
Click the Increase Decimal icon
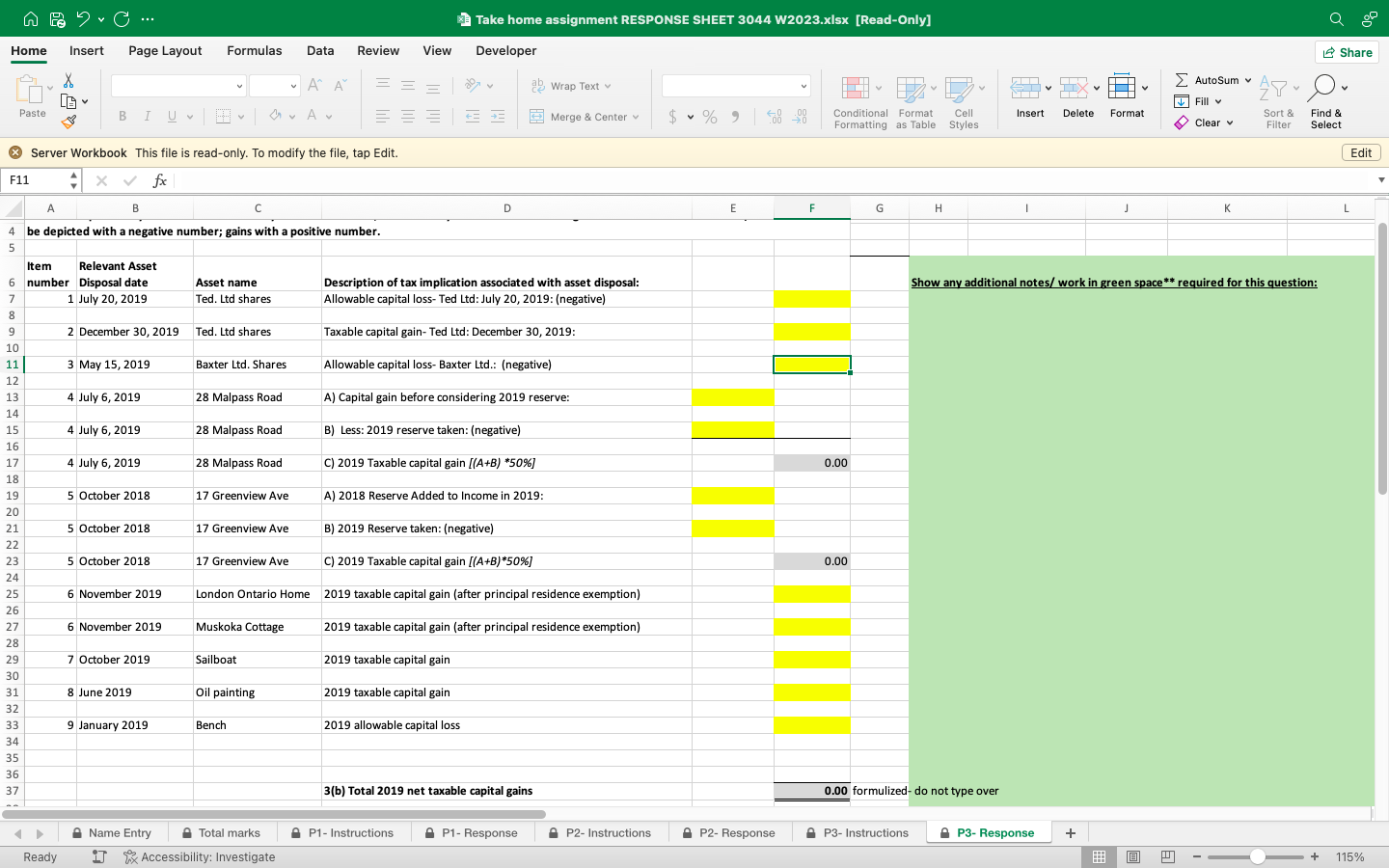coord(773,116)
